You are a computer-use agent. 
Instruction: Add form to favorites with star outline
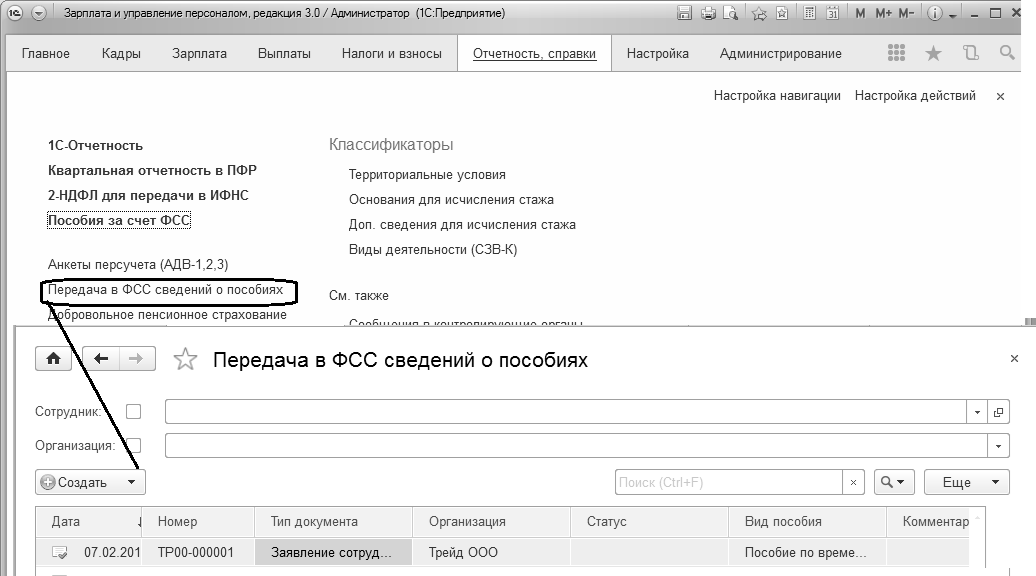pos(185,359)
